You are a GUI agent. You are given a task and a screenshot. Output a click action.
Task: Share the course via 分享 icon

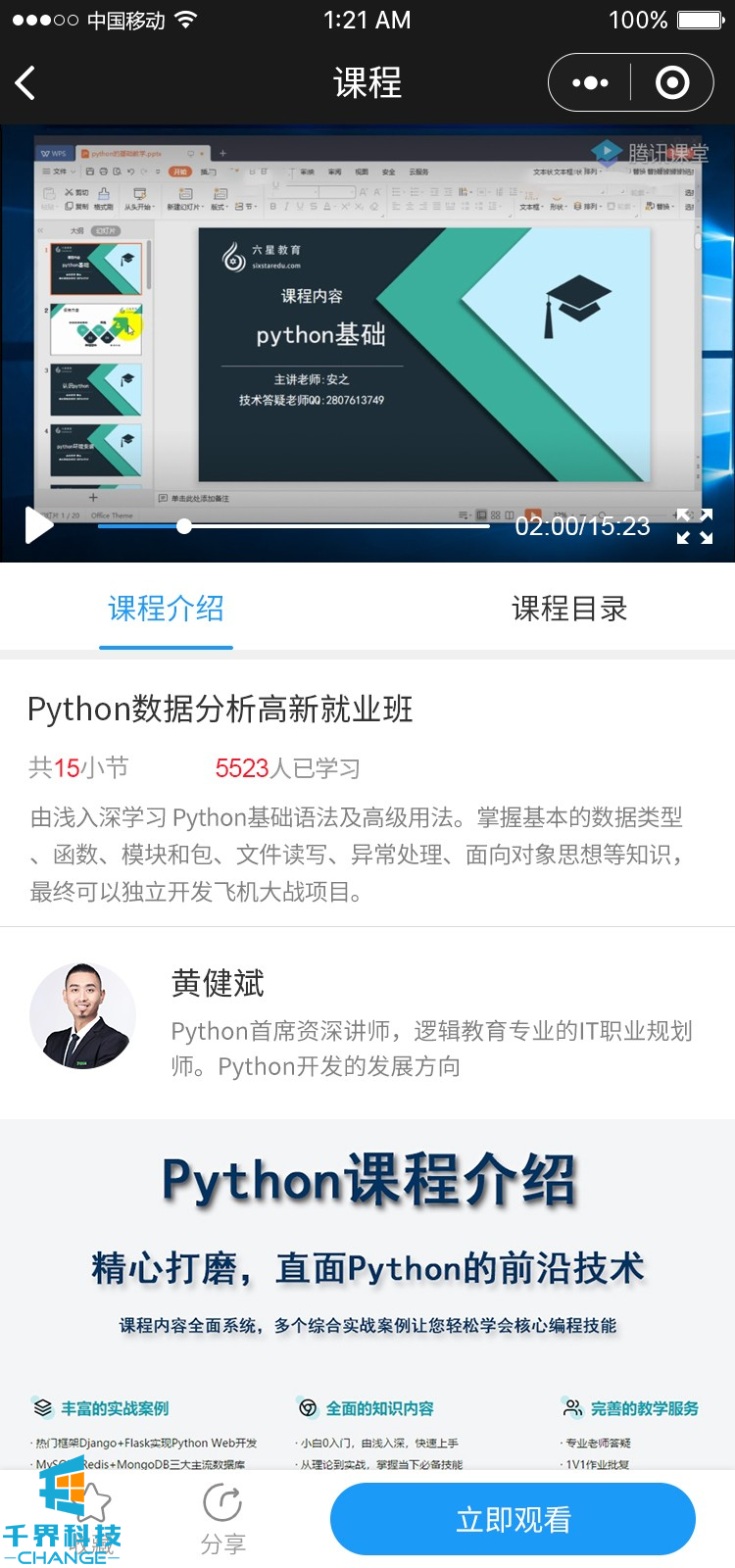point(222,1519)
